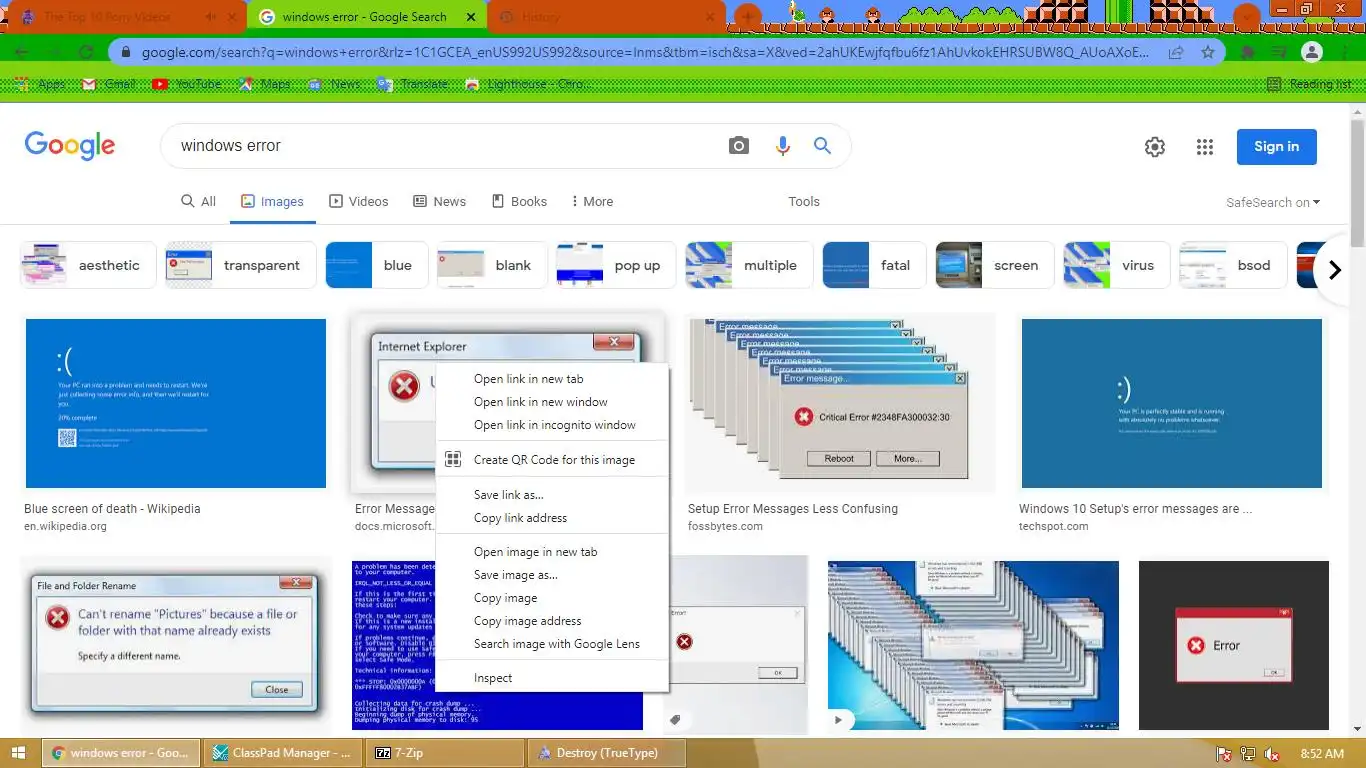Choose Open link in incognito window
The height and width of the screenshot is (768, 1366).
(552, 425)
